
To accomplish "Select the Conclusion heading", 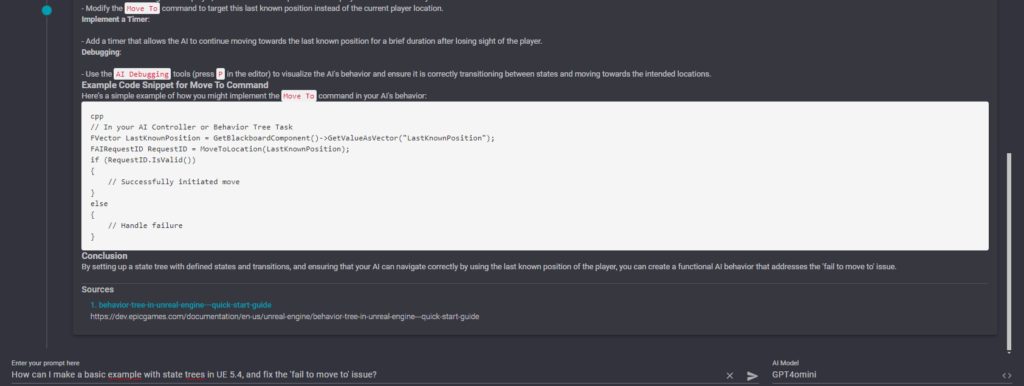I will 104,256.
